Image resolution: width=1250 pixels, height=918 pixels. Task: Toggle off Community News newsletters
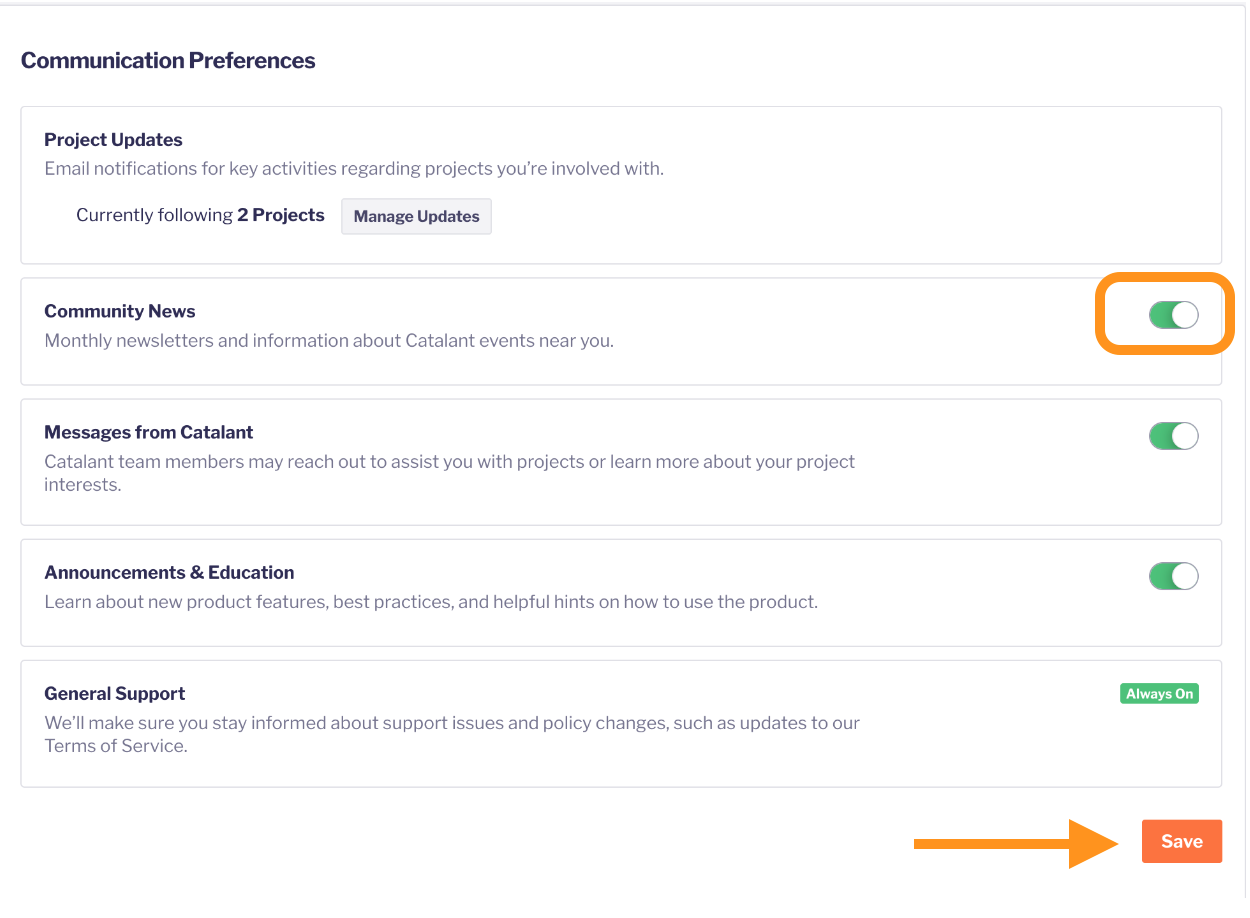point(1173,316)
